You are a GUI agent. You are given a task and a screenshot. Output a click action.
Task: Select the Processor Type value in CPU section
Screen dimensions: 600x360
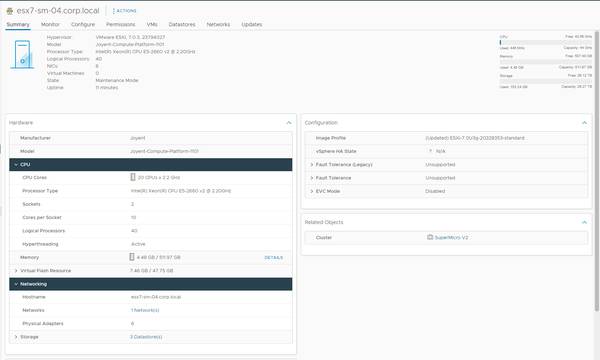(x=181, y=191)
